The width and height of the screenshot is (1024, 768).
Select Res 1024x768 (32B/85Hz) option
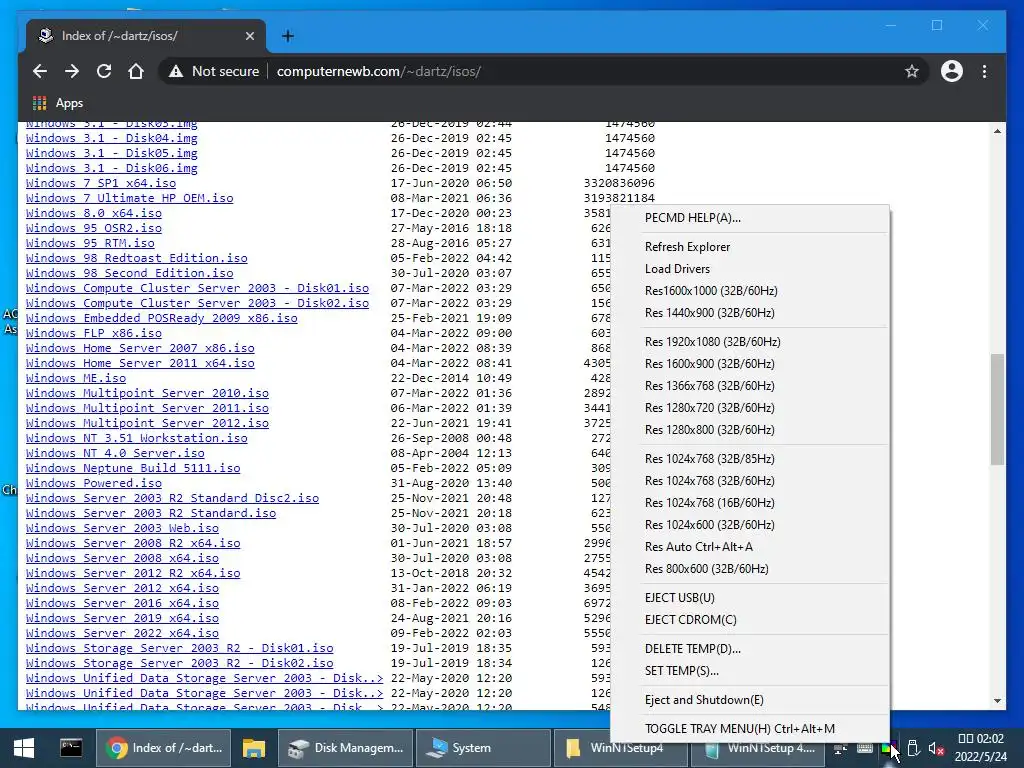coord(750,458)
